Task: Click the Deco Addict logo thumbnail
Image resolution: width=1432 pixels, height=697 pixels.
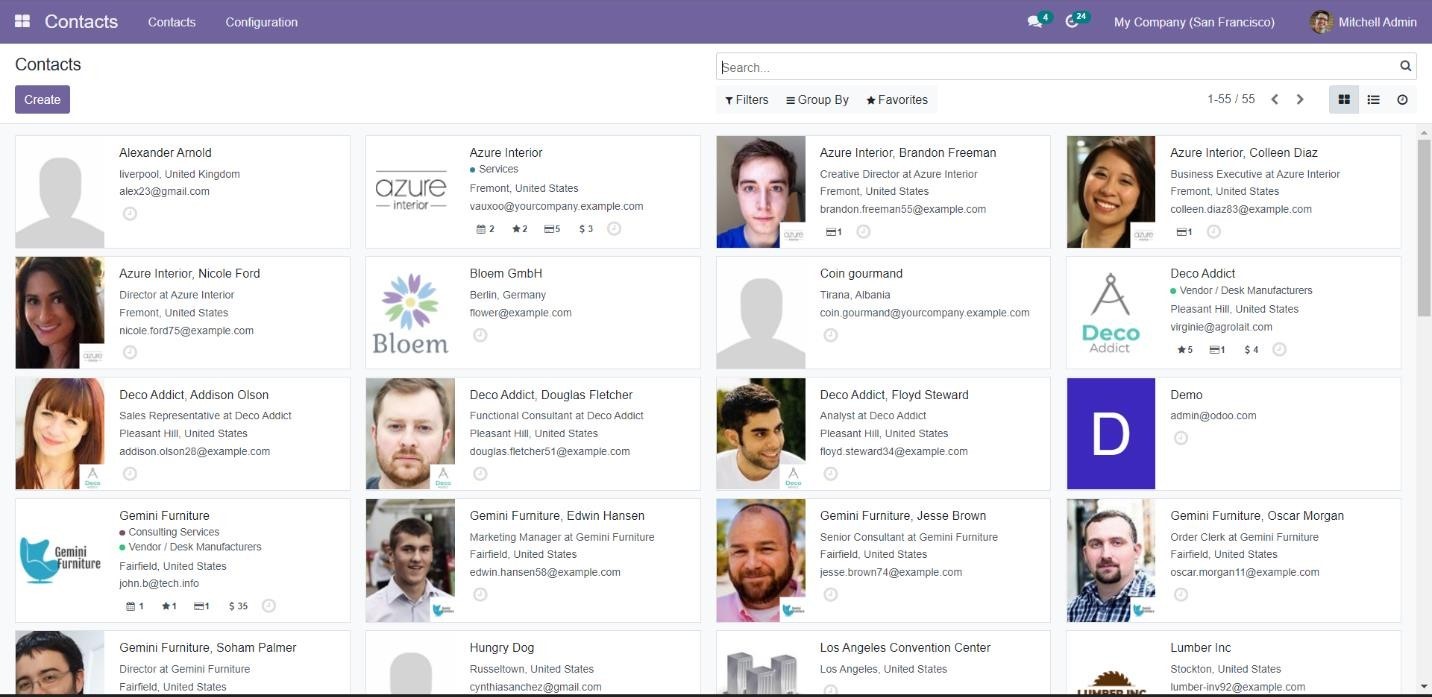Action: pyautogui.click(x=1111, y=313)
